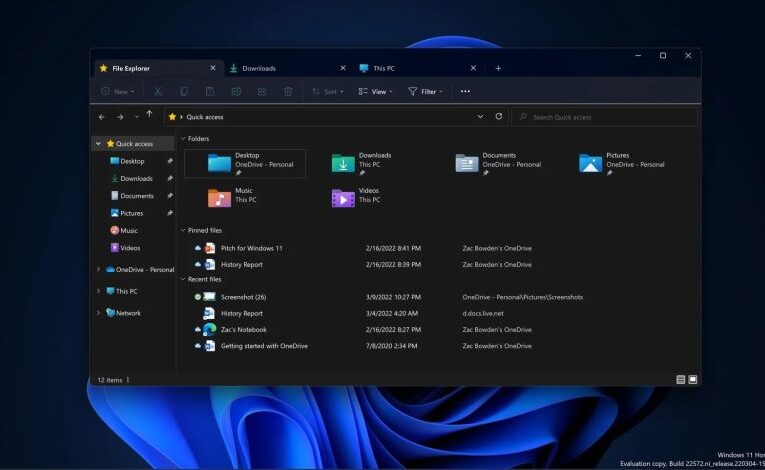Close the This PC tab

473,68
